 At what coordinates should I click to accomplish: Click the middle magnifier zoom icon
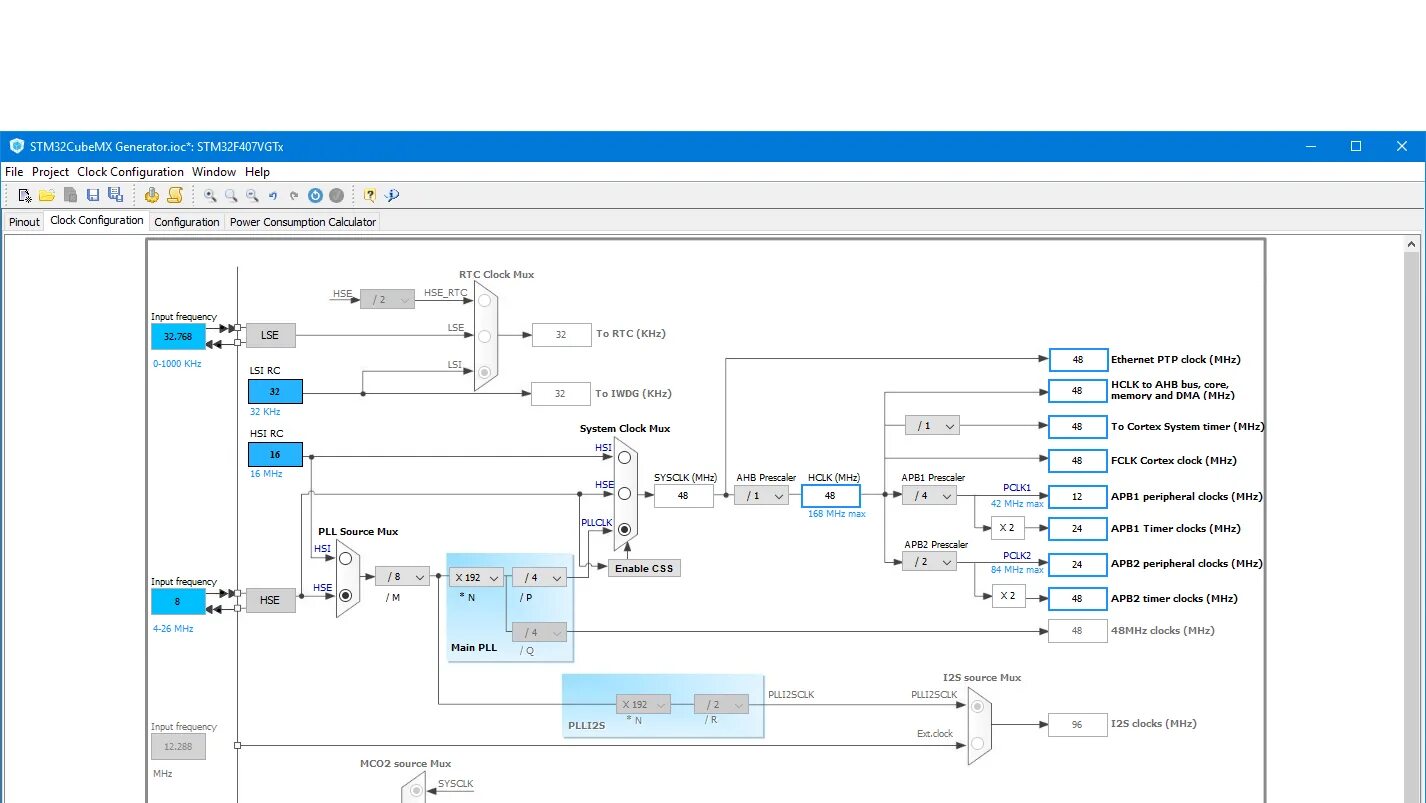[x=231, y=196]
